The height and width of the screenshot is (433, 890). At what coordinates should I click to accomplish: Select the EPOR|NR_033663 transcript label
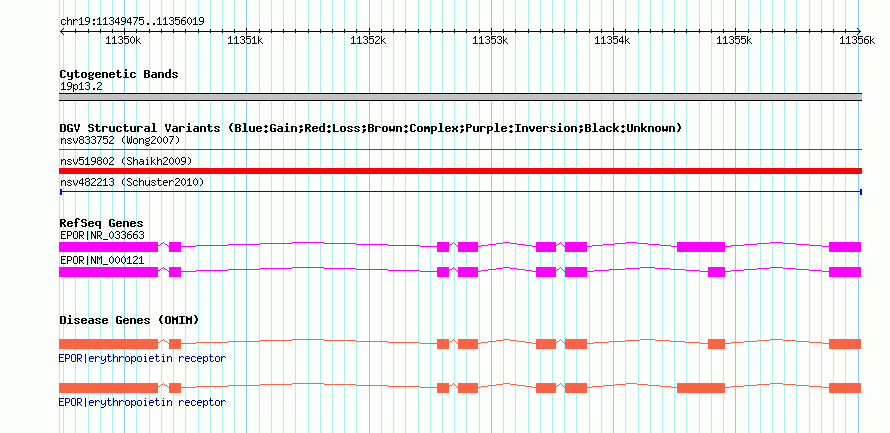[102, 235]
